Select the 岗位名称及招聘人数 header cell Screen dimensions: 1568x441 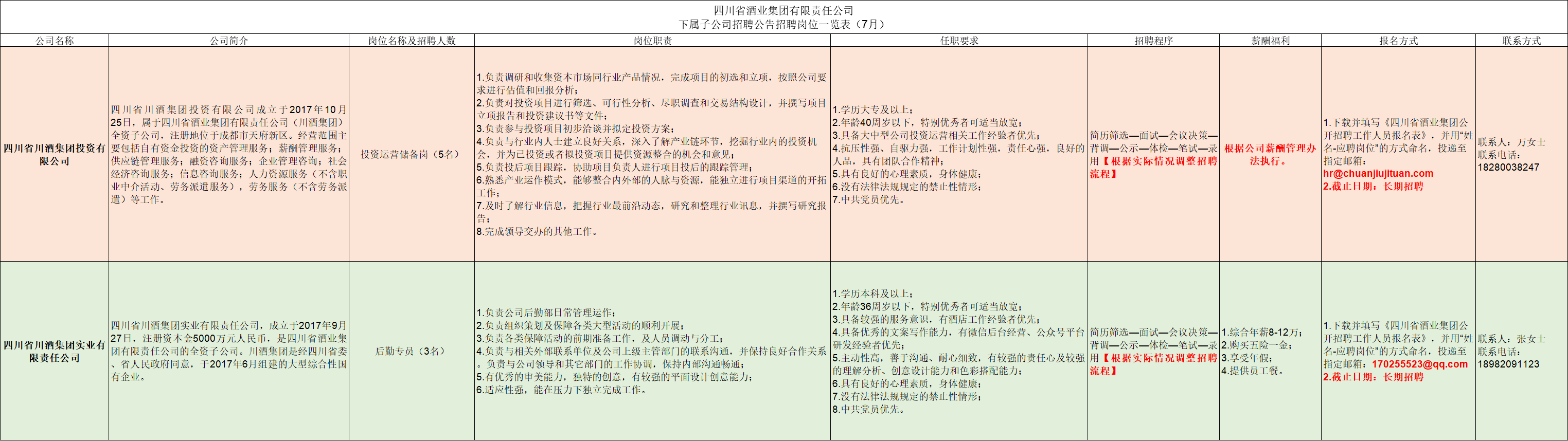coord(412,40)
